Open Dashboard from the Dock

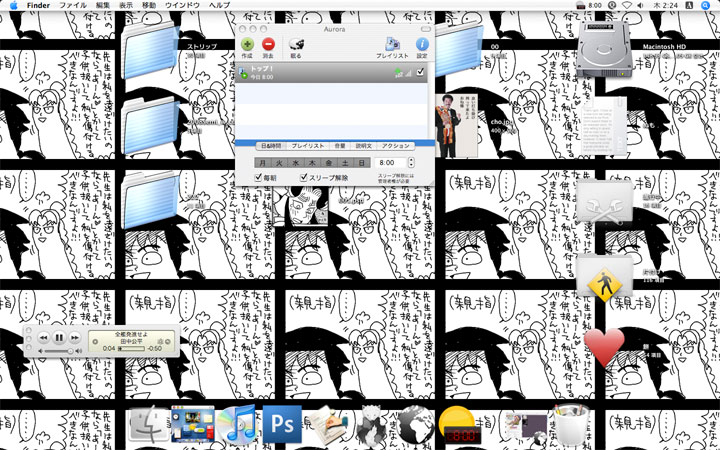pyautogui.click(x=193, y=424)
